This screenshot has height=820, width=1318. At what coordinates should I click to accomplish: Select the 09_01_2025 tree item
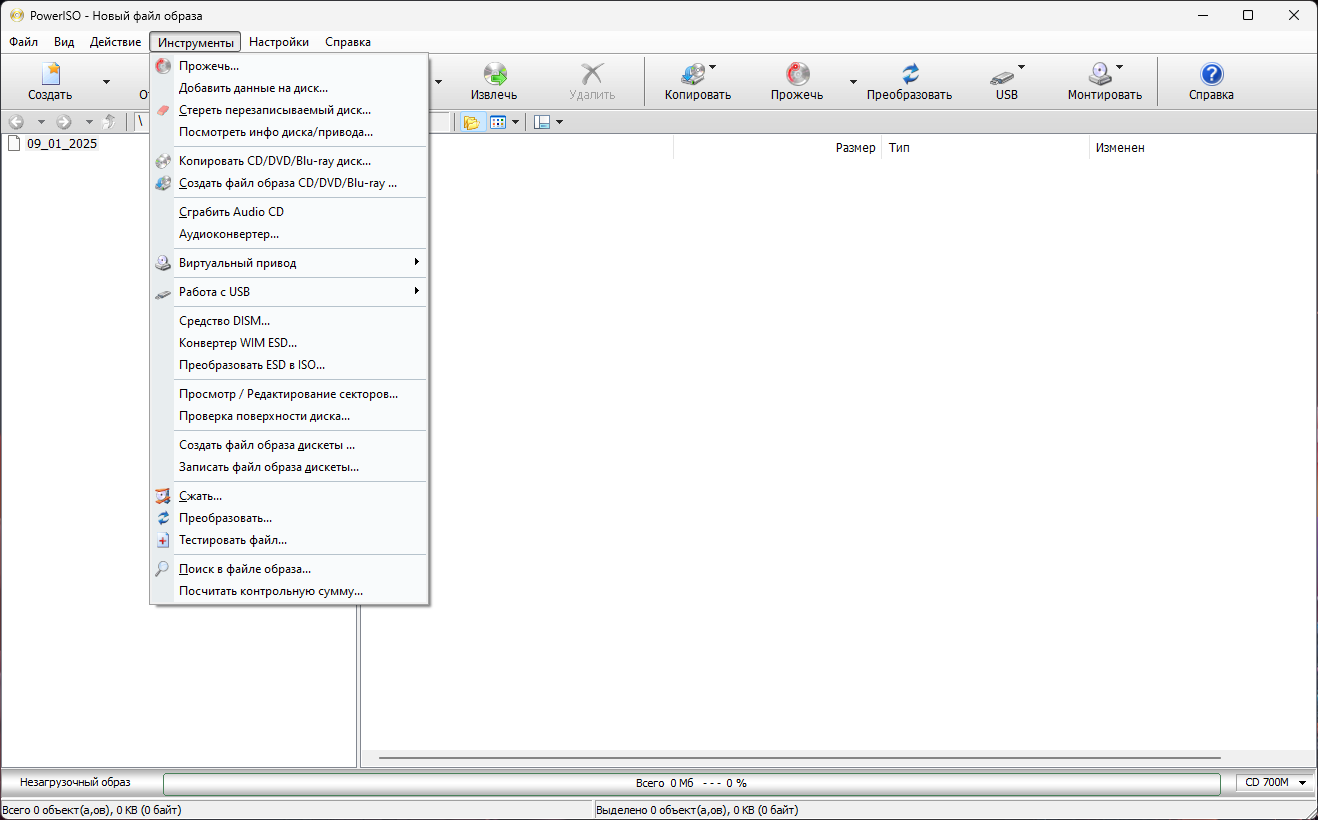62,144
